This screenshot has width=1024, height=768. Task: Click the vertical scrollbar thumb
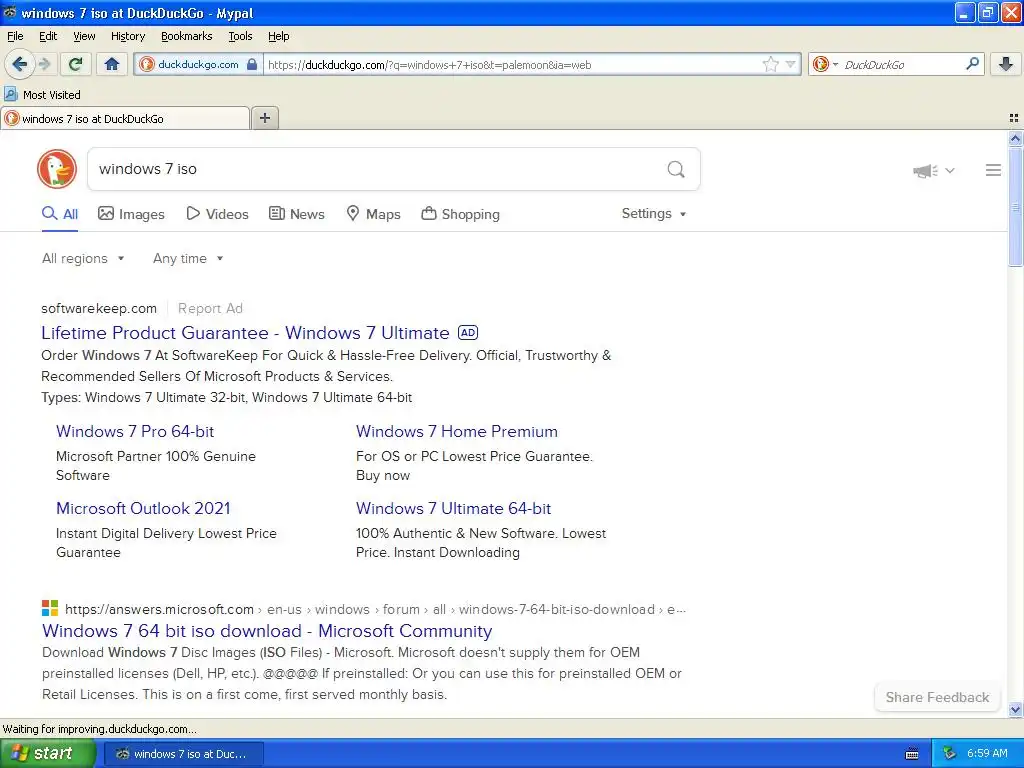[x=1015, y=206]
